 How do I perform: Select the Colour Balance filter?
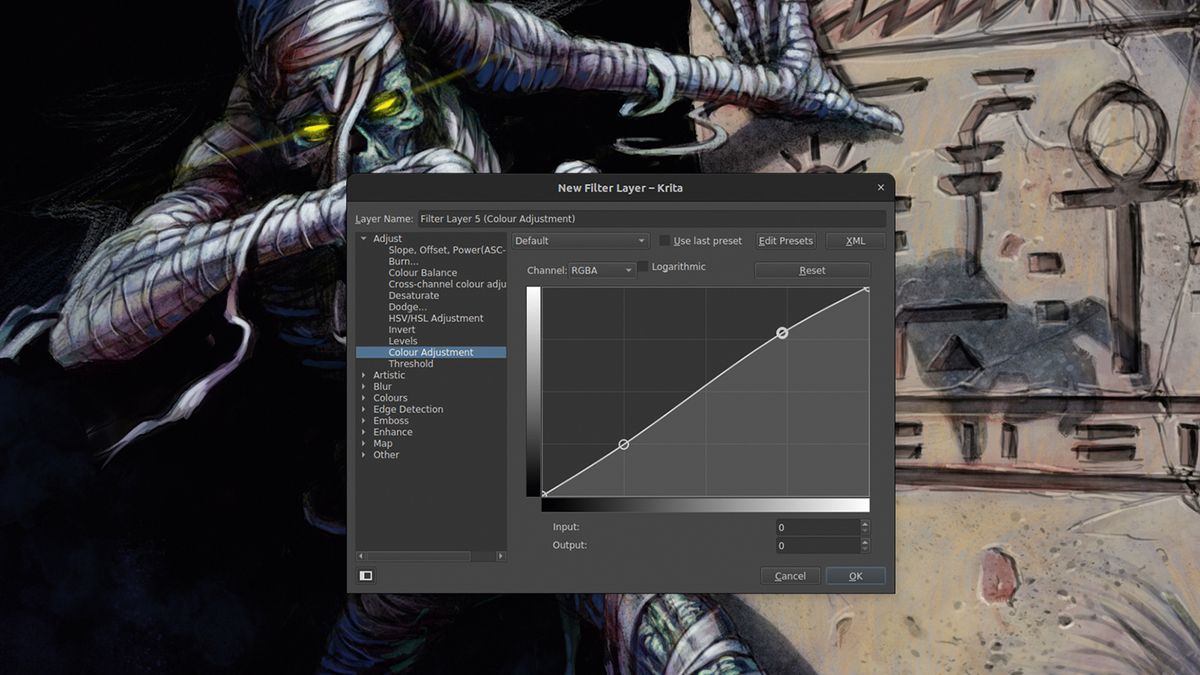422,272
